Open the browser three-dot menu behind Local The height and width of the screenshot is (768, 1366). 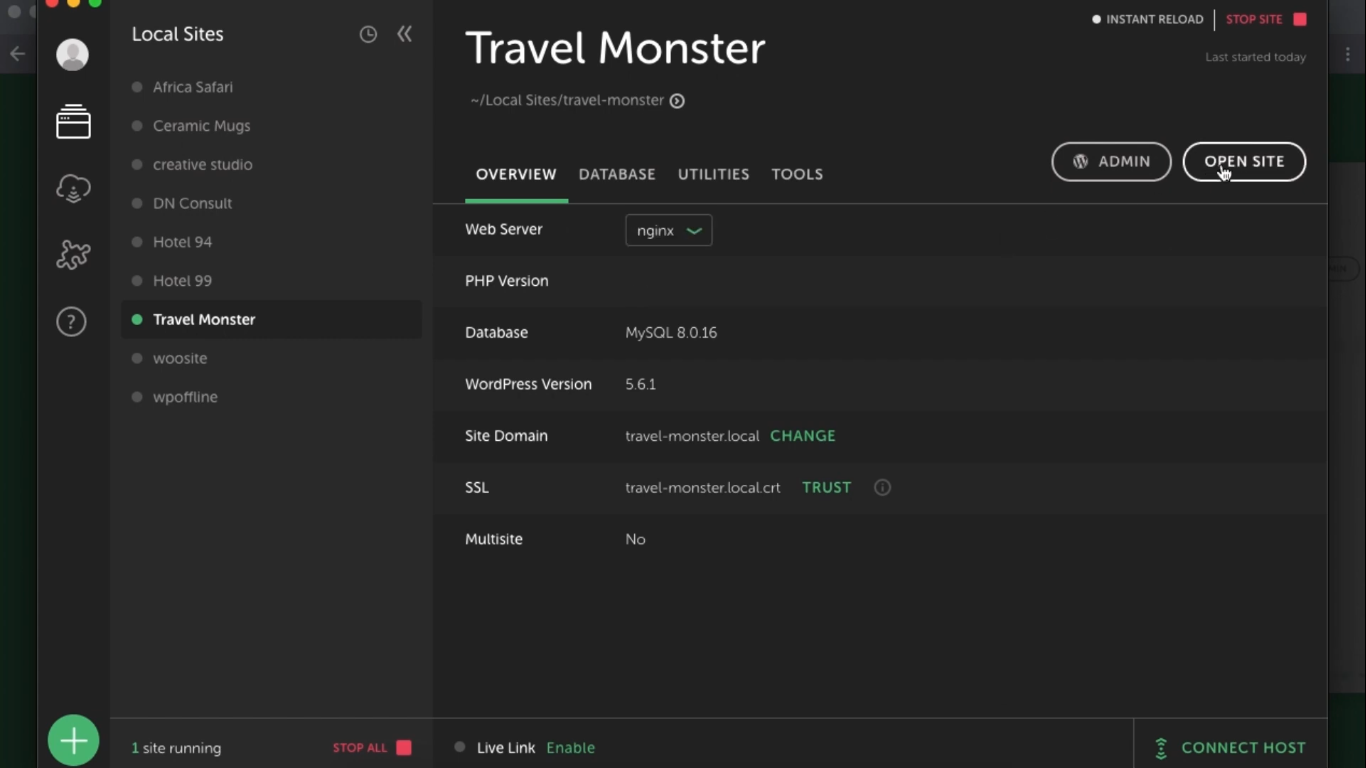[x=1347, y=54]
